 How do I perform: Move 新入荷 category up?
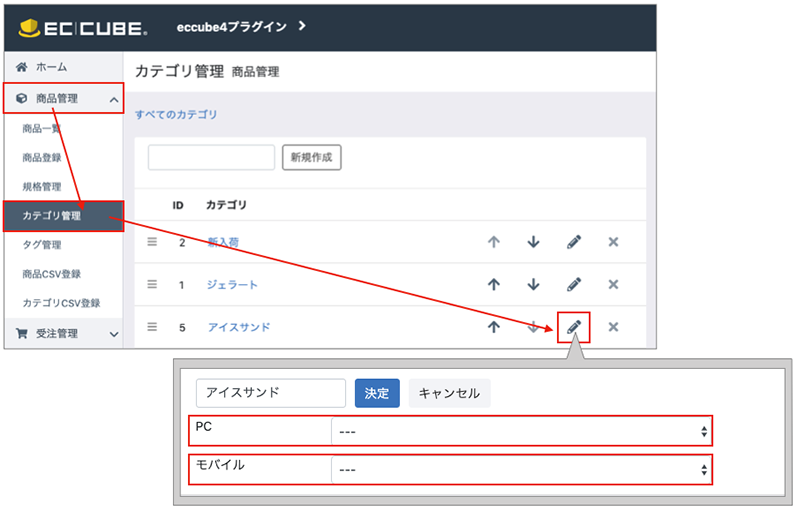pos(494,242)
